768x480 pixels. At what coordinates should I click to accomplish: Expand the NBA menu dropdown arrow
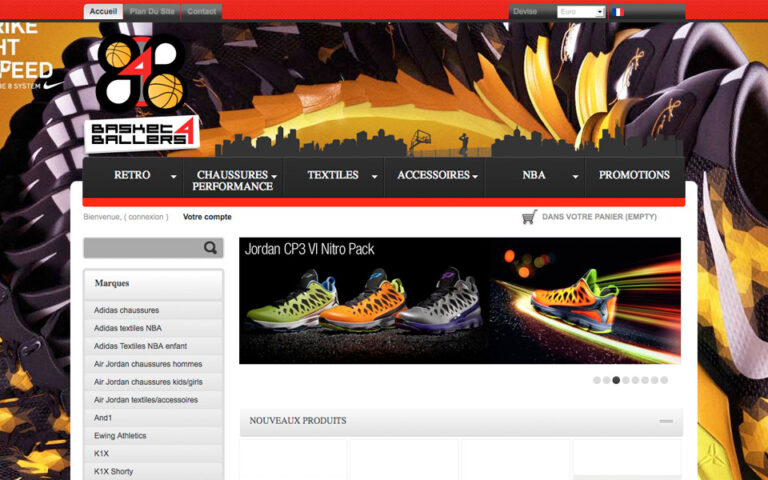[575, 177]
